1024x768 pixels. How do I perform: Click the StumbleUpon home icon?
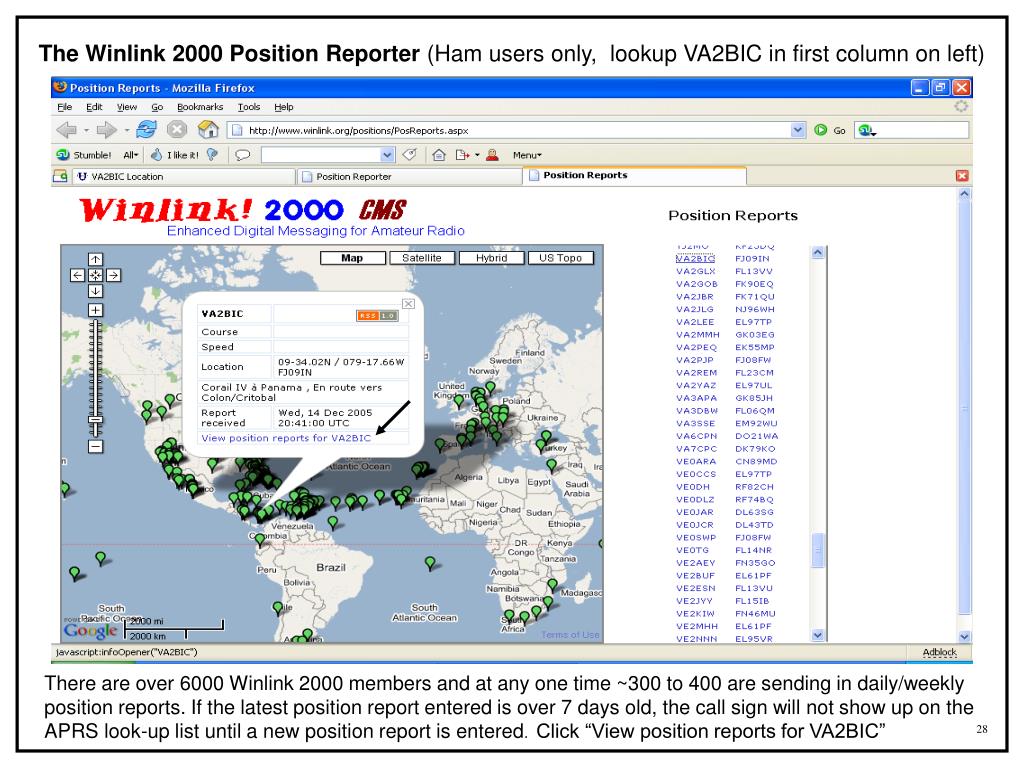pyautogui.click(x=439, y=155)
